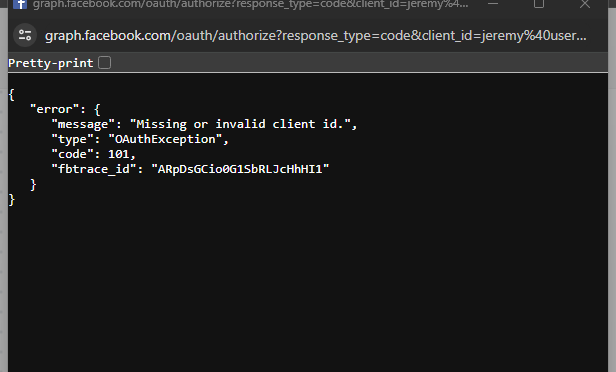The image size is (616, 372).
Task: Close the graph.facebook.com popup window
Action: coord(585,4)
